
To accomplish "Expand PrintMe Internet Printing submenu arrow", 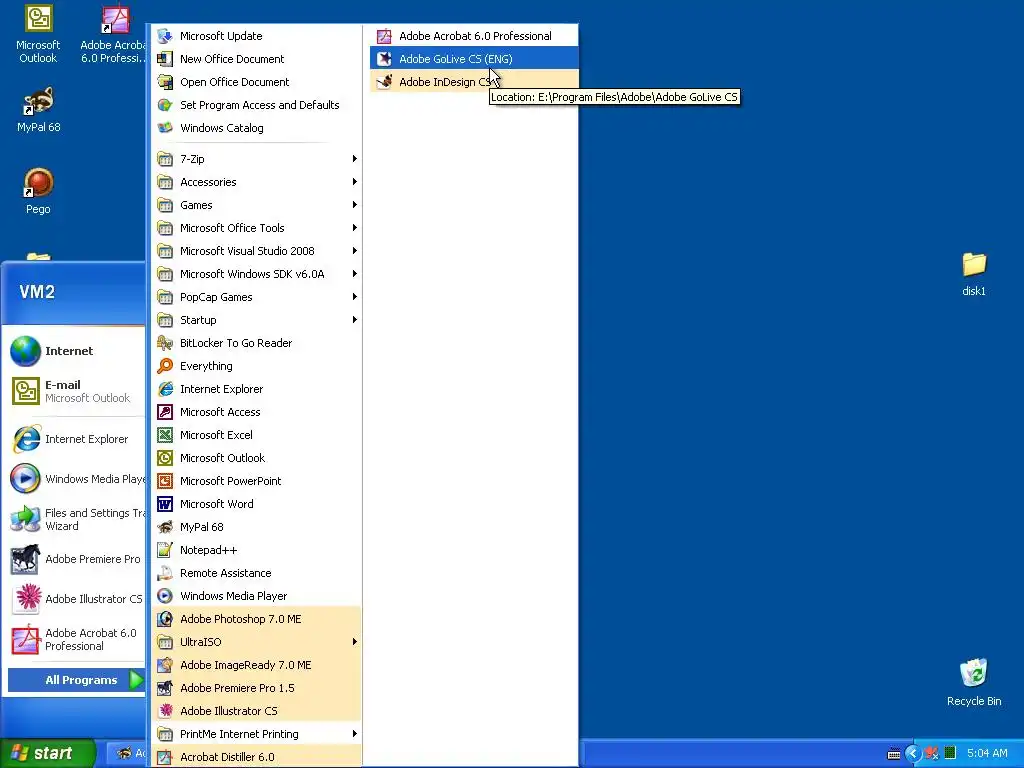I will pyautogui.click(x=355, y=734).
